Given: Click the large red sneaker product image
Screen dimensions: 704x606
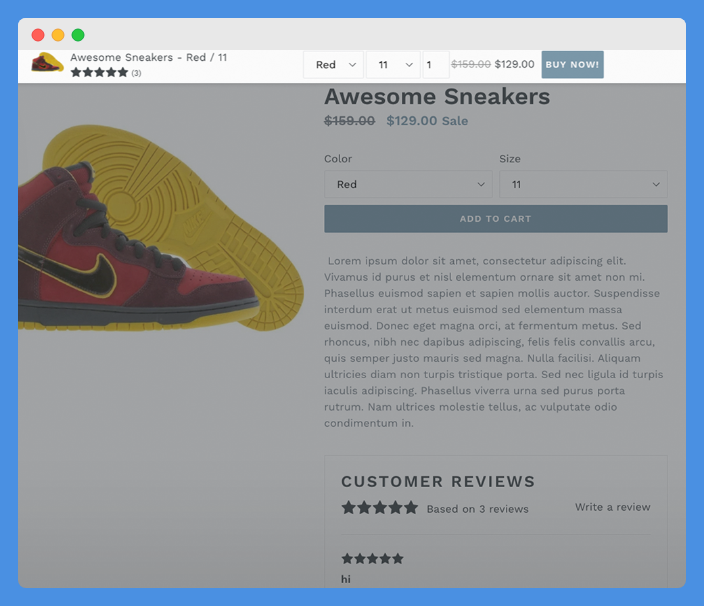Looking at the screenshot, I should pyautogui.click(x=160, y=228).
